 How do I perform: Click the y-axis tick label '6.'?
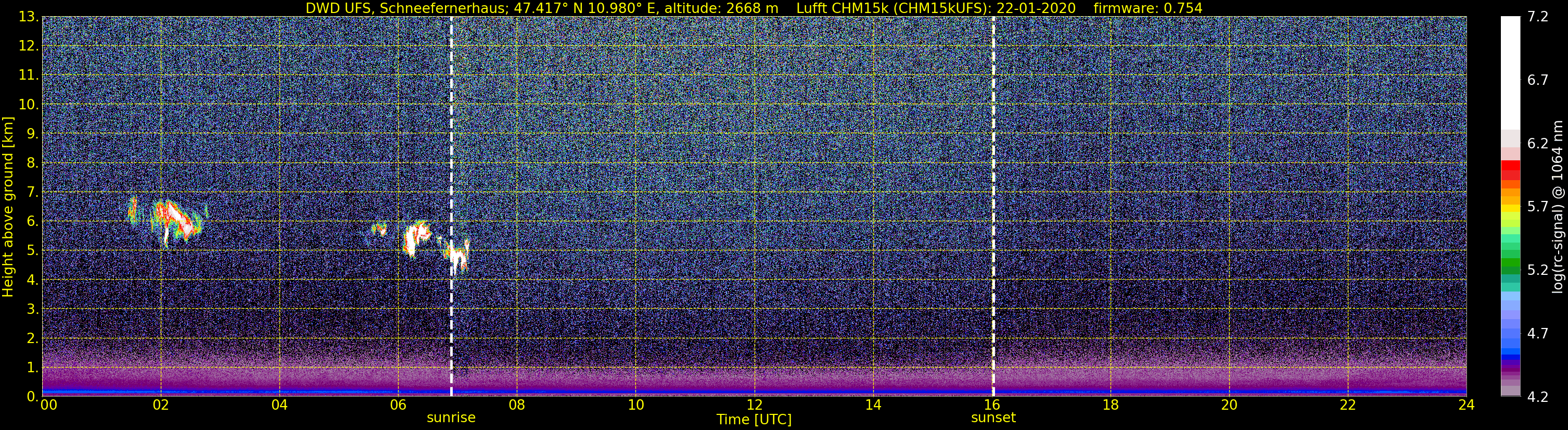(32, 222)
